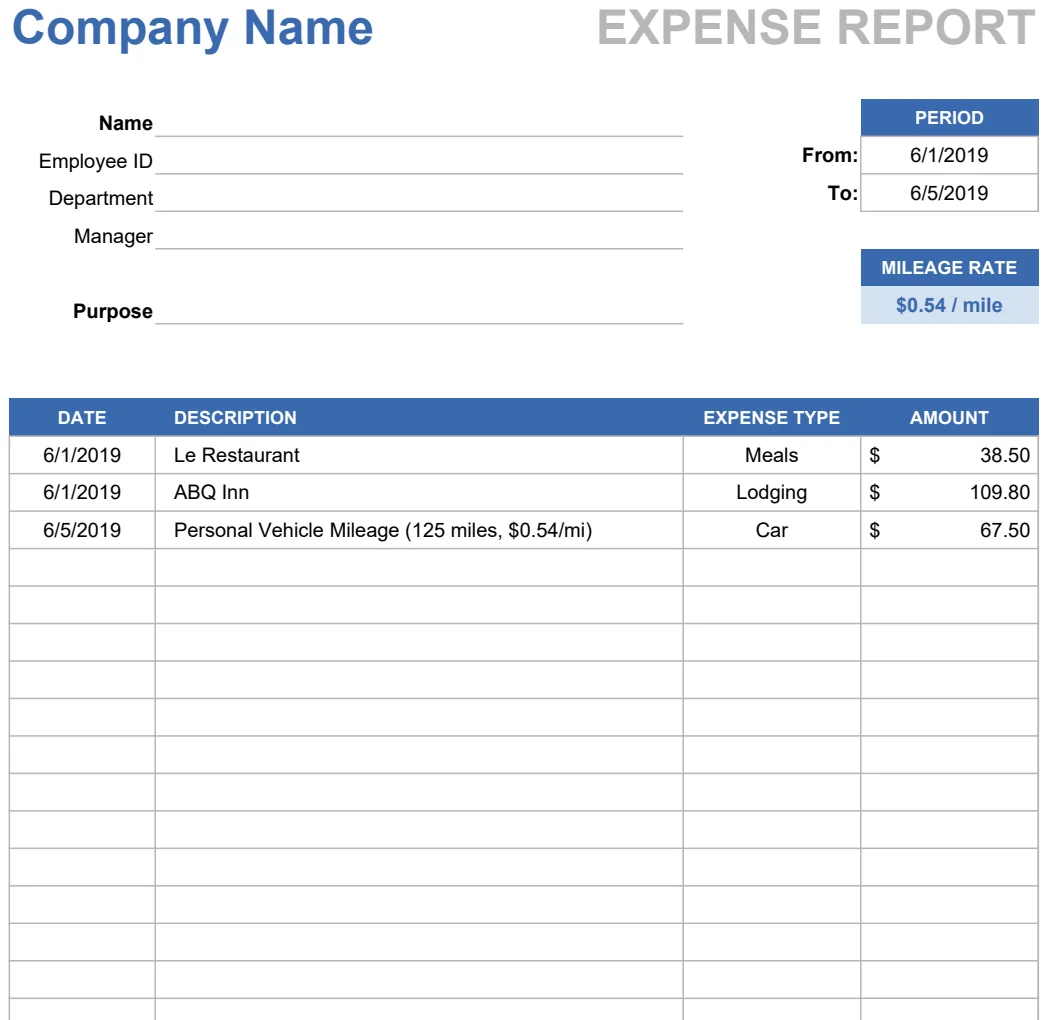Select the $0.54 / mile rate cell
This screenshot has height=1020, width=1048.
pos(949,305)
